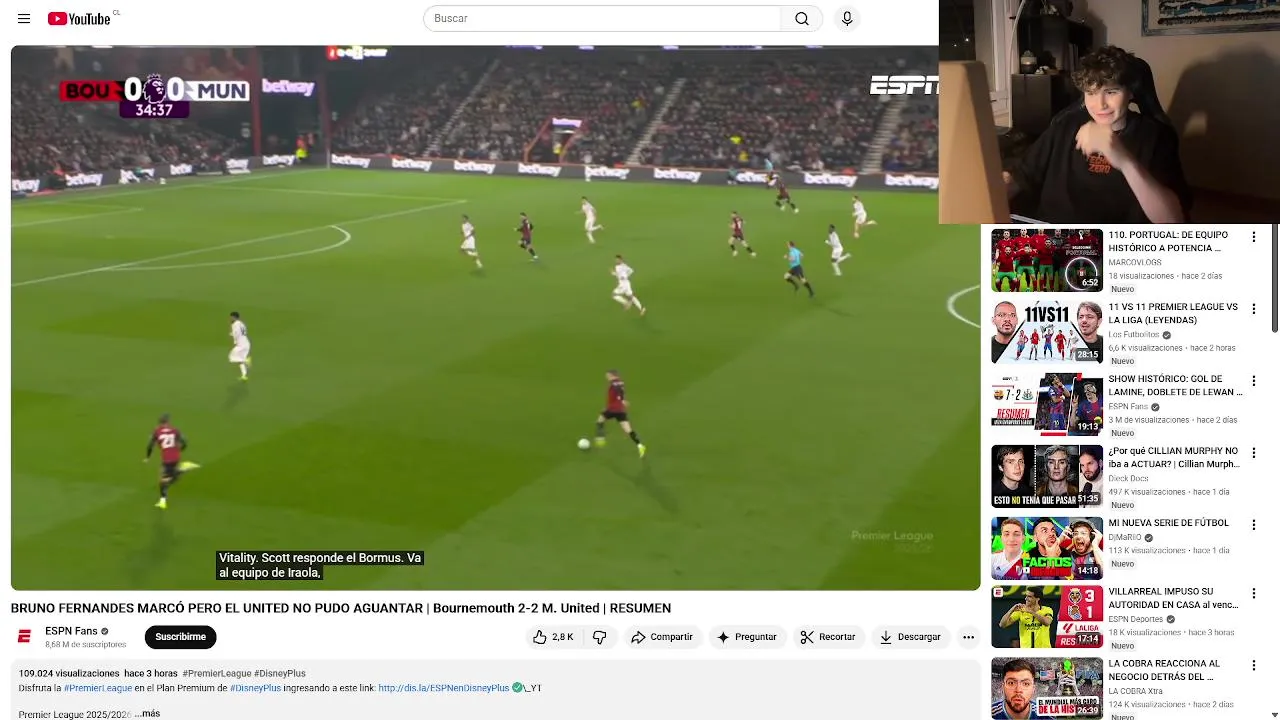Open title 110. Portugal: de equipo histórico
This screenshot has width=1280, height=720.
click(1168, 241)
